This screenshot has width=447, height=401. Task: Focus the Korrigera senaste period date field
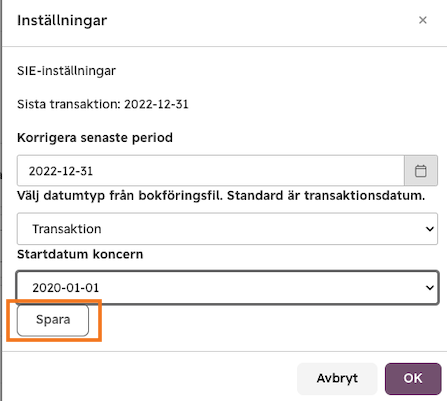tap(211, 171)
